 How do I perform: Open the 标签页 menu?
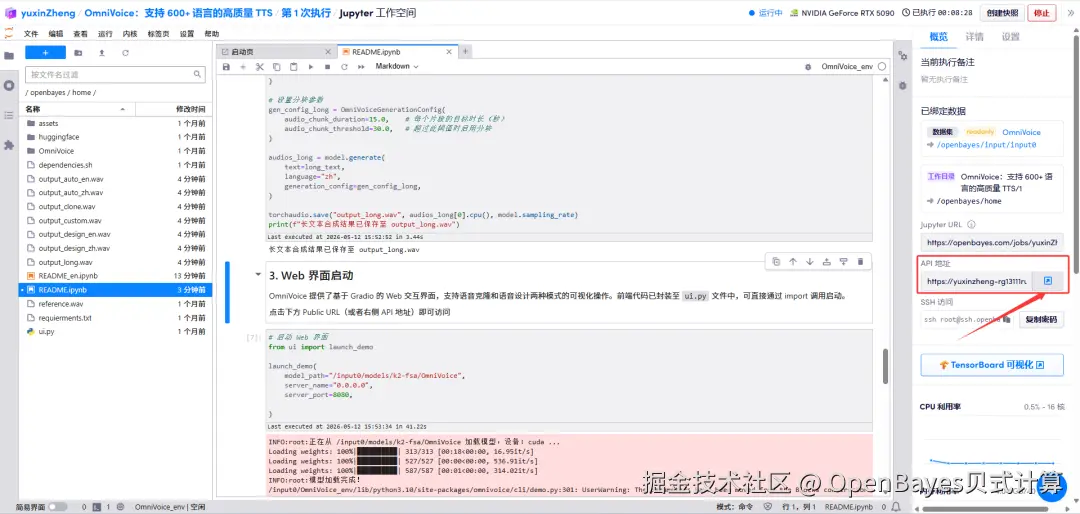(x=158, y=34)
